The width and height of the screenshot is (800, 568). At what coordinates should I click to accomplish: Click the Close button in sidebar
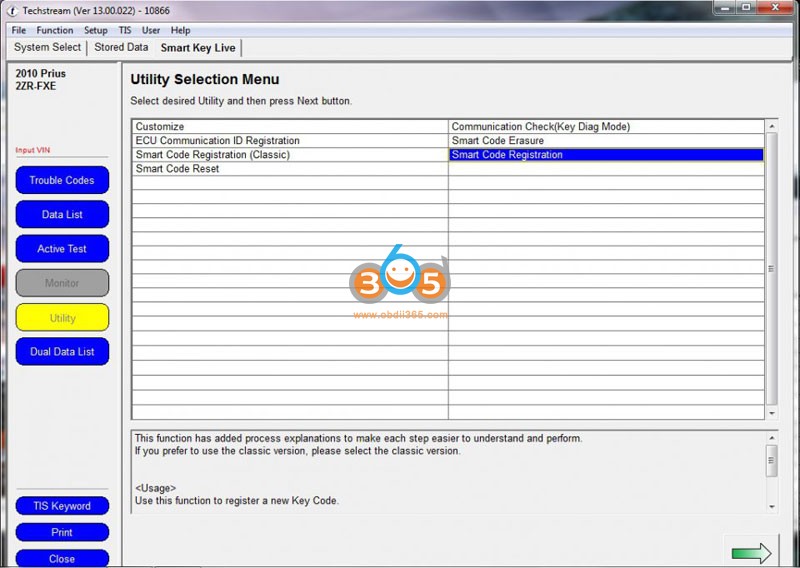pos(62,558)
